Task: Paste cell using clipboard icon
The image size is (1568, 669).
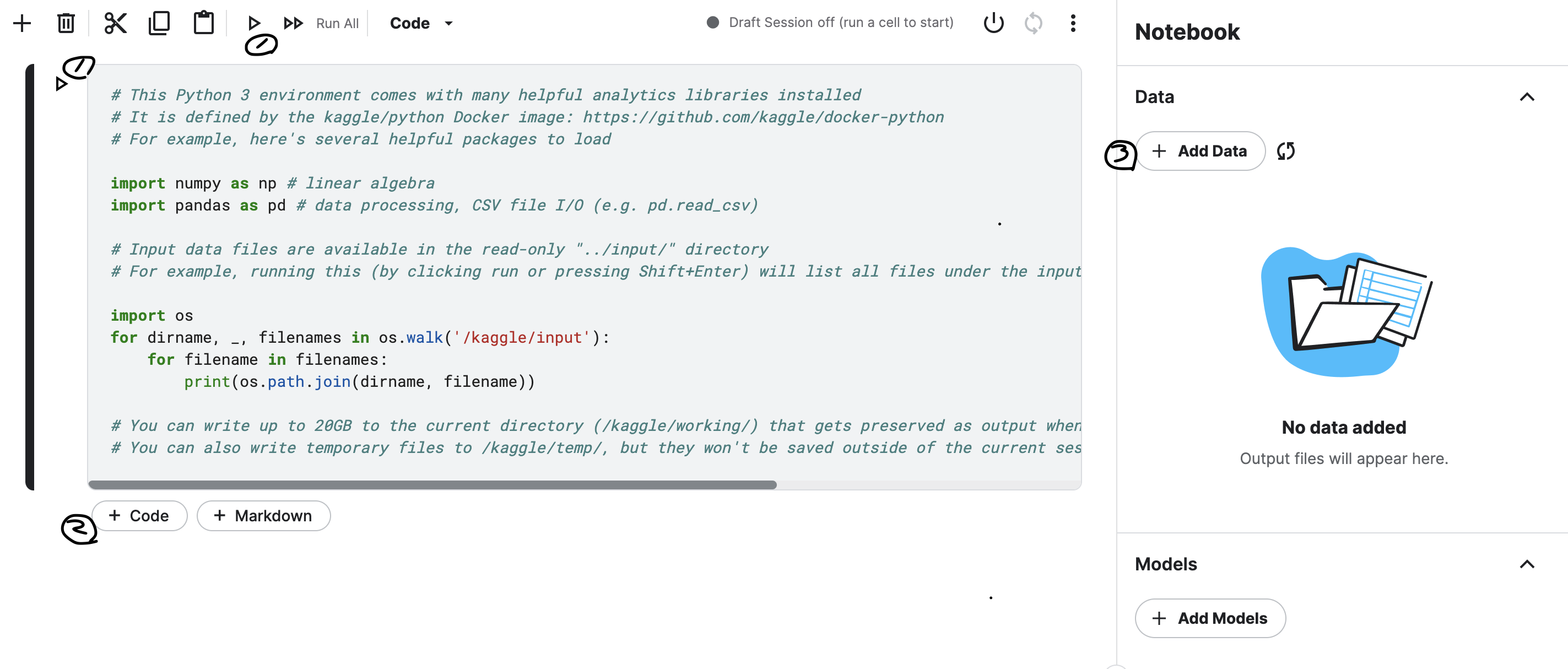Action: coord(203,23)
